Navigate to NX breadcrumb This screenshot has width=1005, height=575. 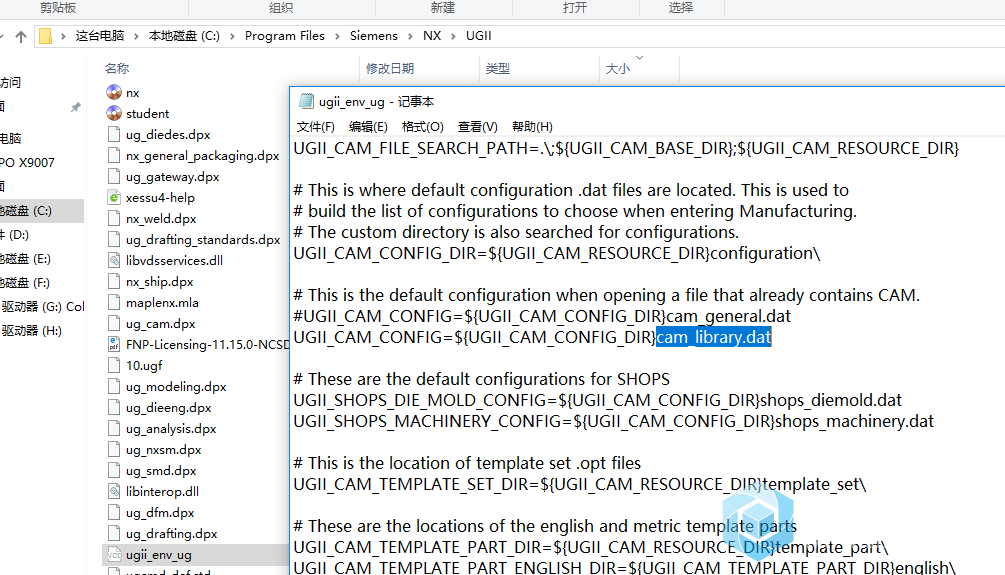432,36
